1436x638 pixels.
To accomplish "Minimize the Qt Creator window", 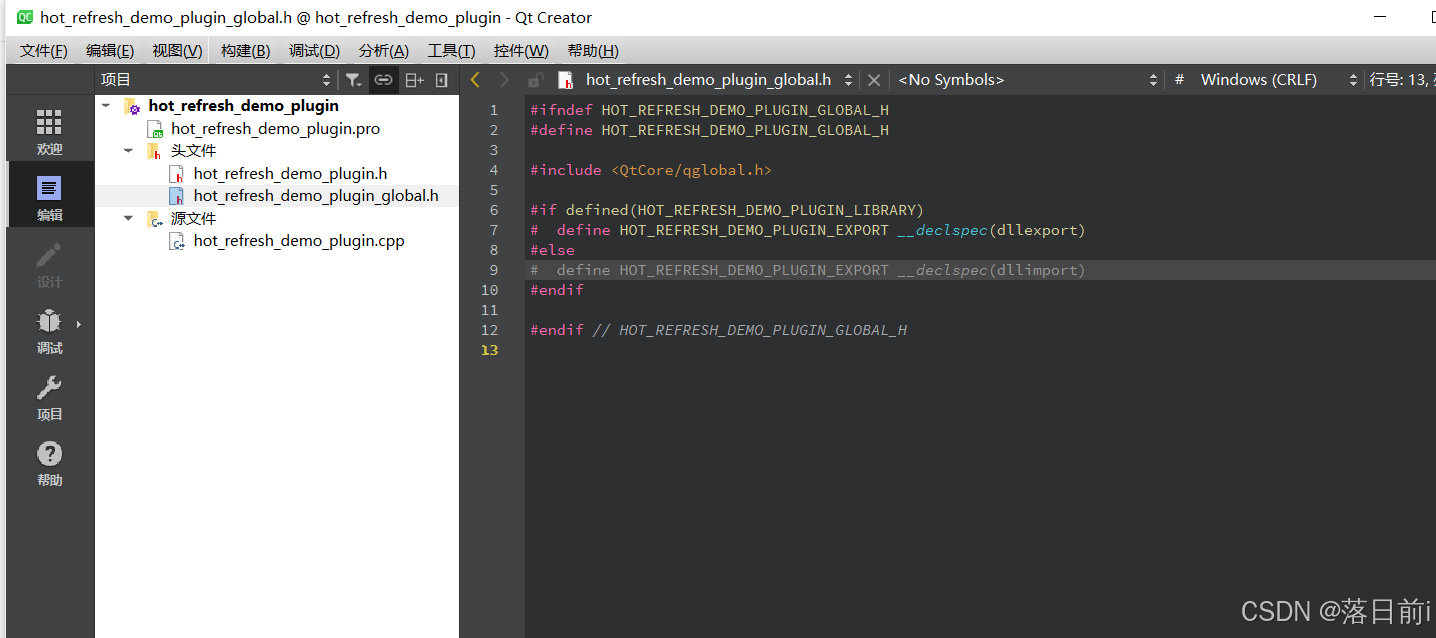I will [x=1380, y=17].
